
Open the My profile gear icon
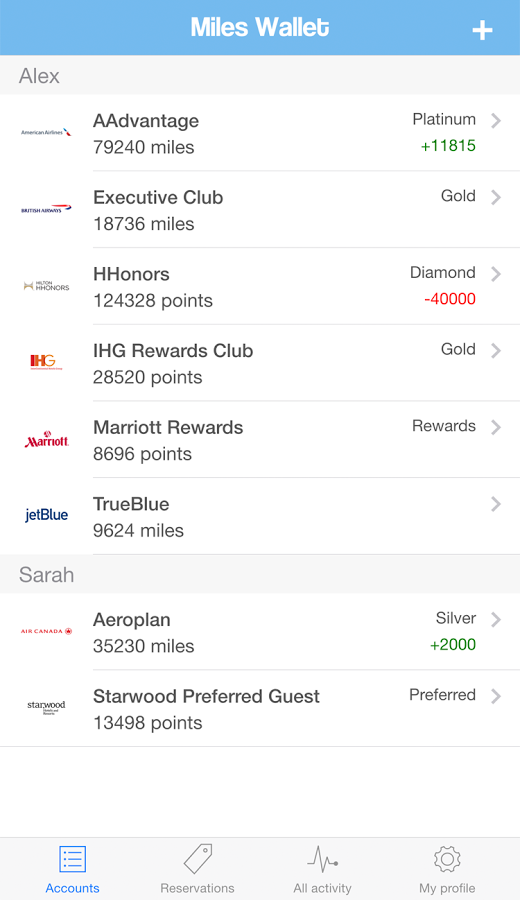coord(447,859)
